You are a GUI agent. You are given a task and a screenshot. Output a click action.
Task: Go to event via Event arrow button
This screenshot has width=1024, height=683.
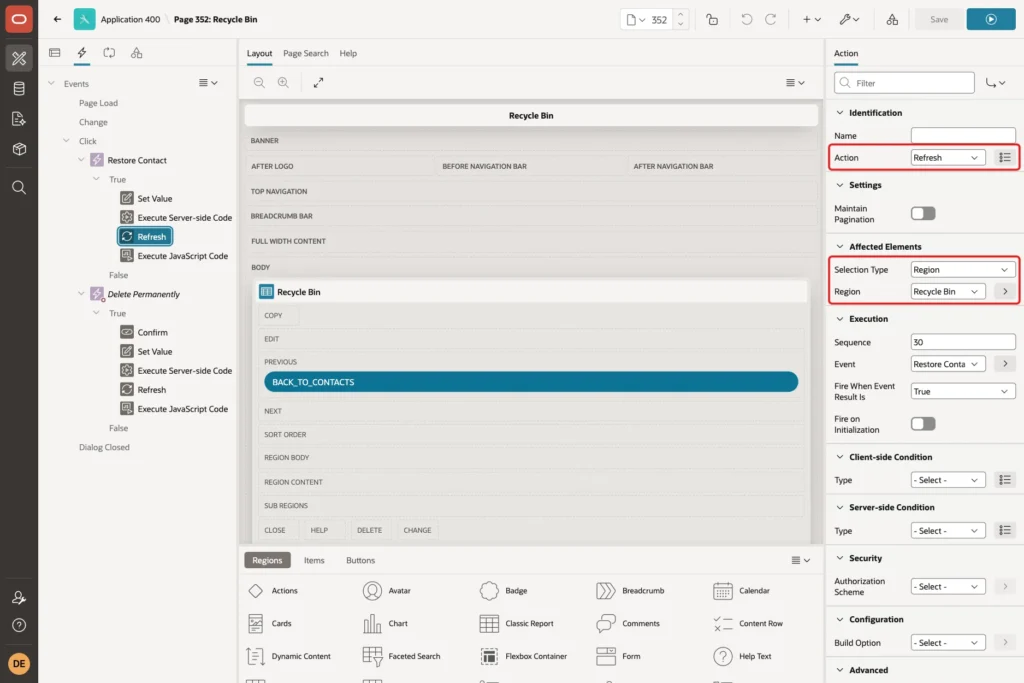(1005, 364)
